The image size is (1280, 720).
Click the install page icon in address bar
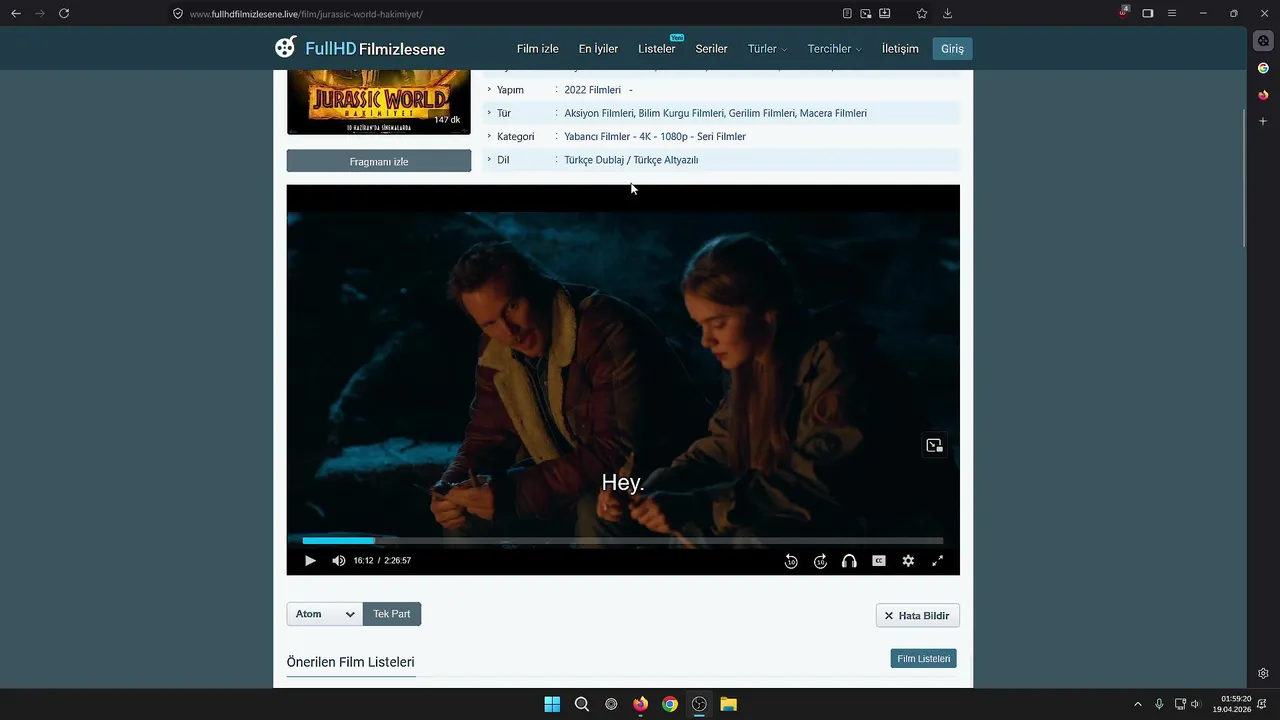[885, 13]
